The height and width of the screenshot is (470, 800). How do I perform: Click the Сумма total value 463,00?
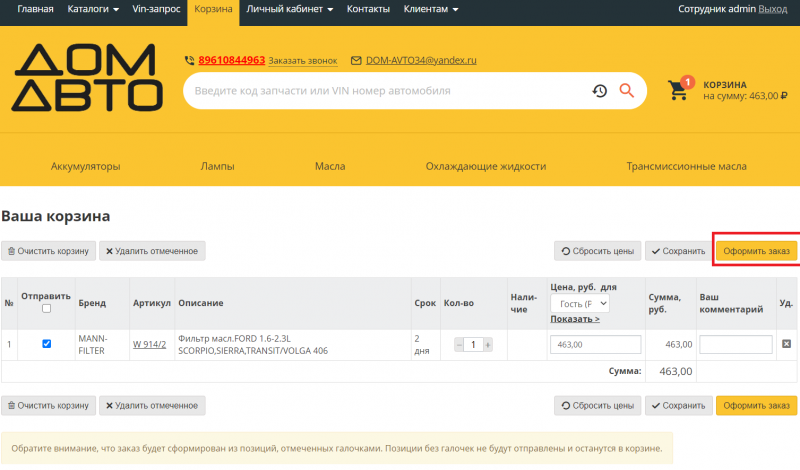coord(676,372)
